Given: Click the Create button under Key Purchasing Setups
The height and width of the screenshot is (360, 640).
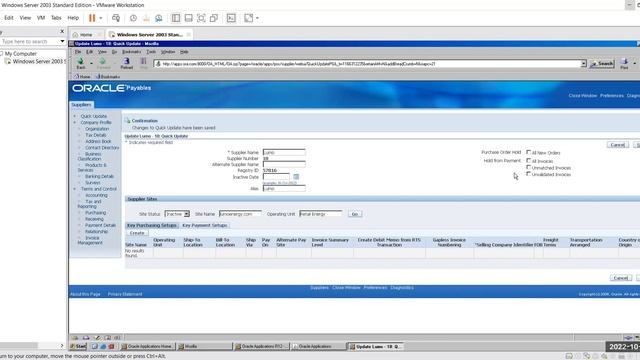Looking at the screenshot, I should (x=137, y=233).
